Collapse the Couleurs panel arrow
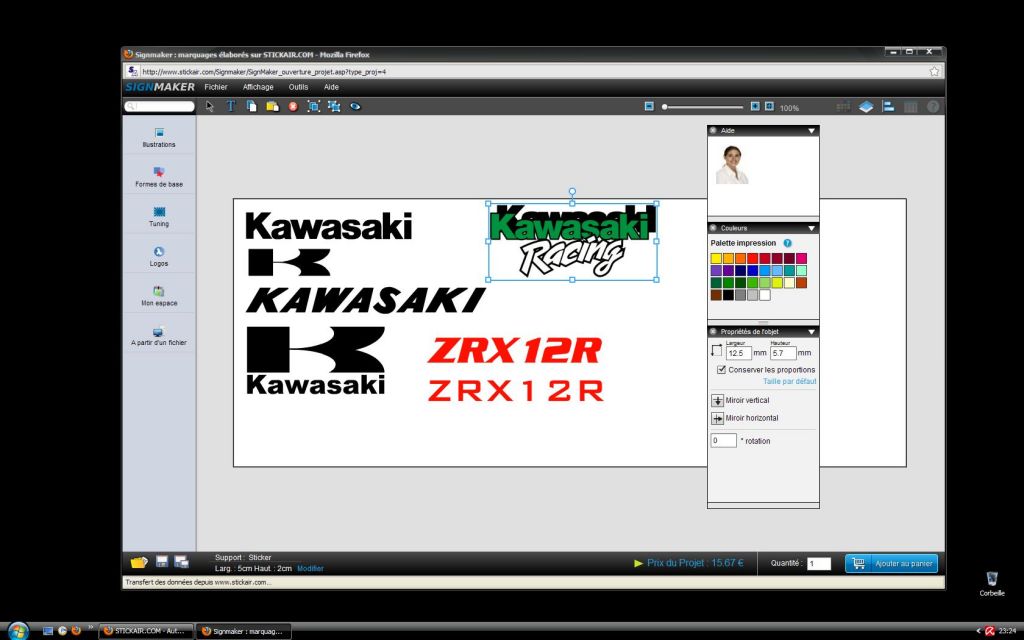1024x640 pixels. coord(811,228)
